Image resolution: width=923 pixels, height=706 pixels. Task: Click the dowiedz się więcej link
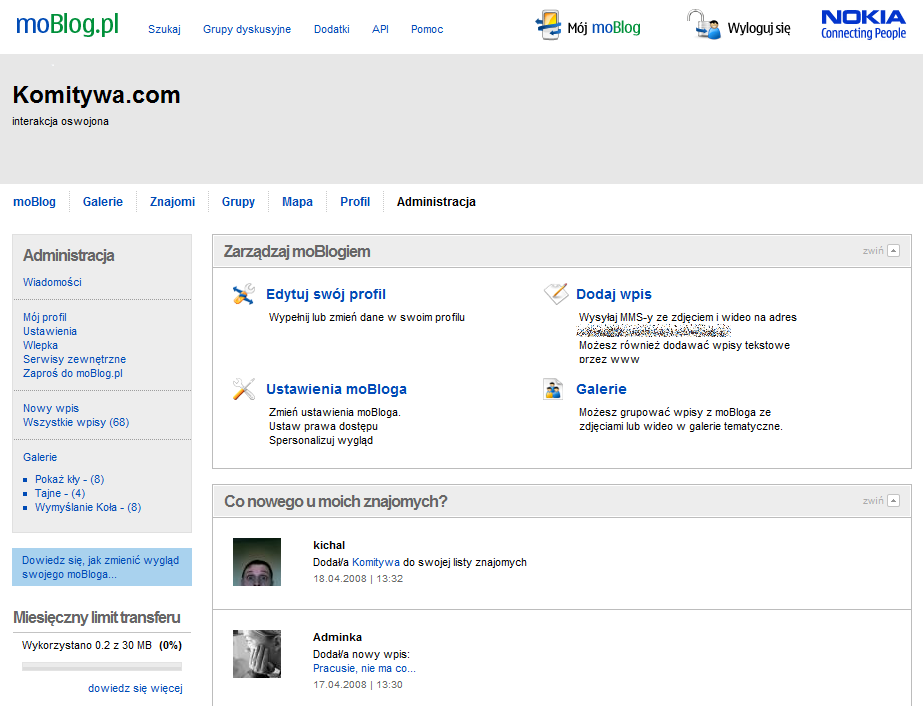[x=135, y=688]
